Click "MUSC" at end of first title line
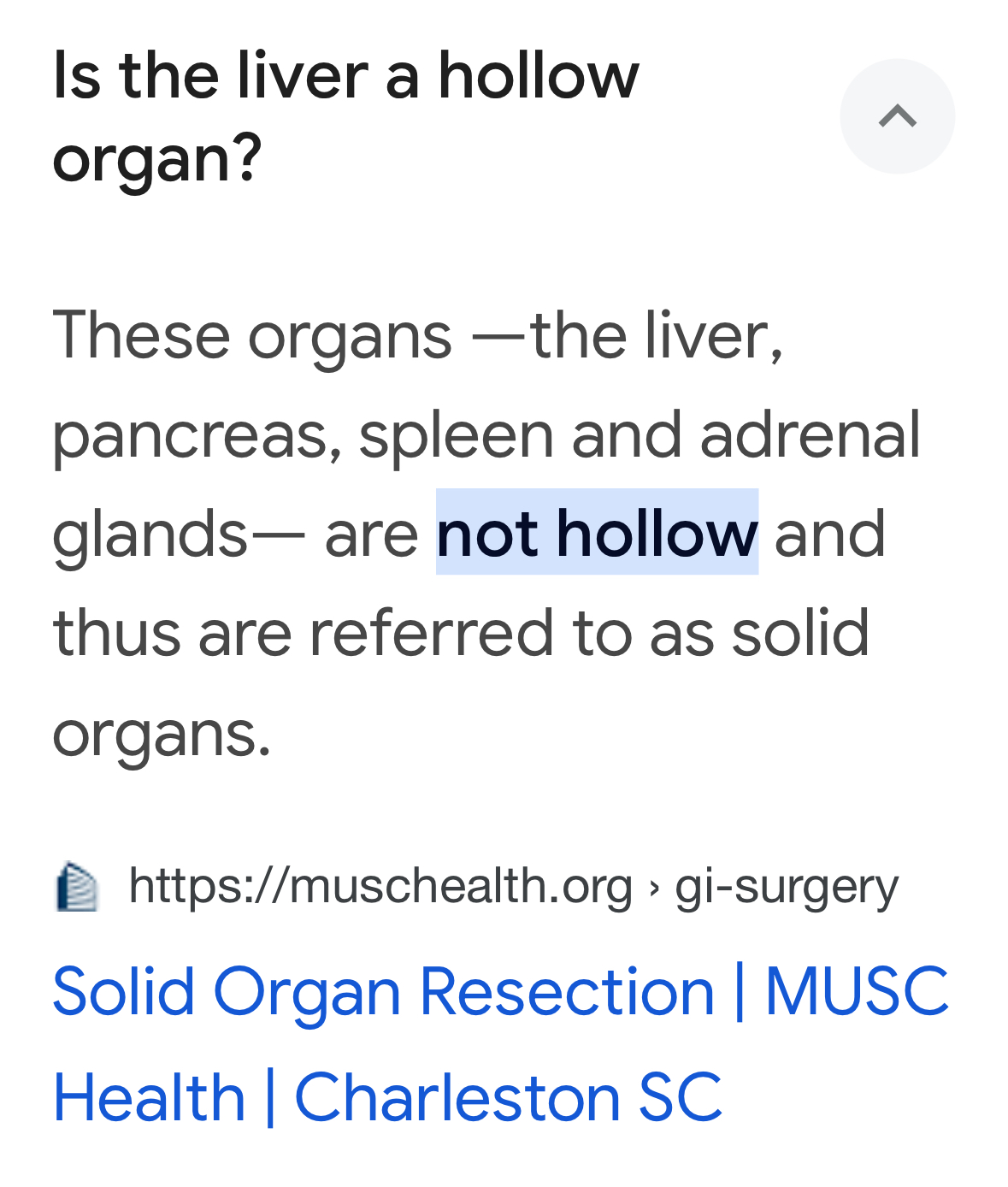1008x1187 pixels. (x=857, y=992)
